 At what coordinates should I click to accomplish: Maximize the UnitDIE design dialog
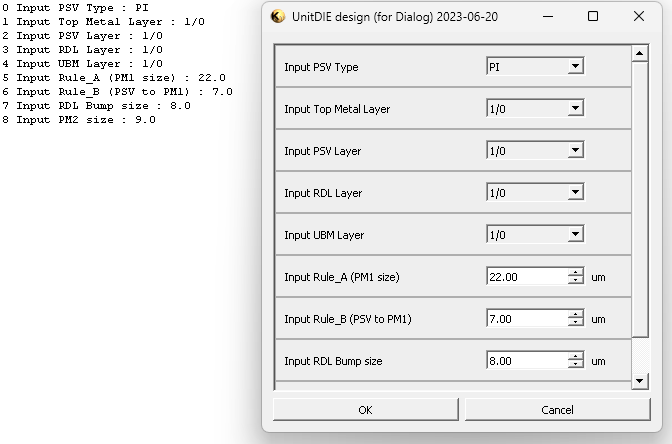(x=593, y=17)
